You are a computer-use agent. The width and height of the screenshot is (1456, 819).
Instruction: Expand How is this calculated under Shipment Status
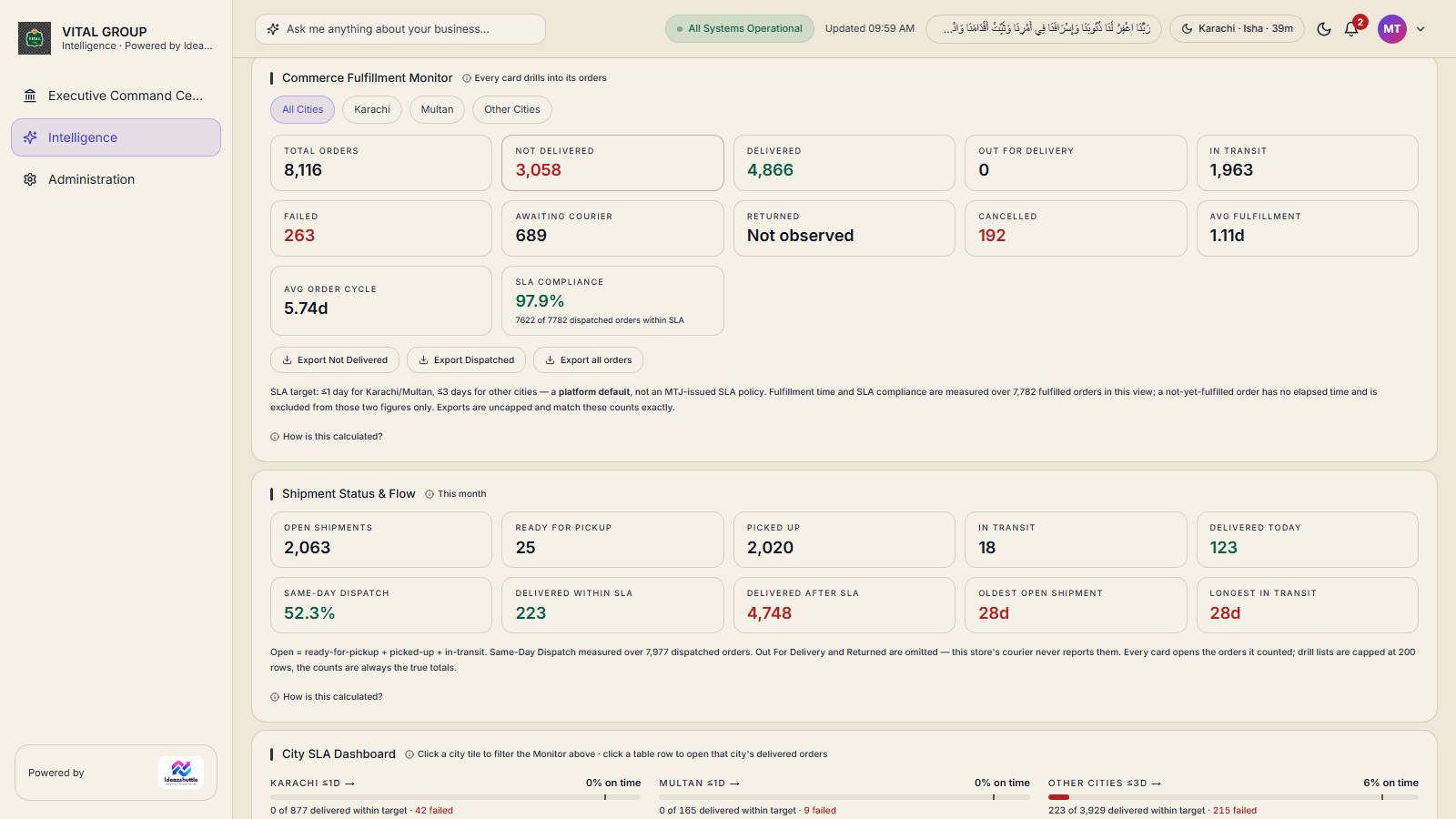[x=327, y=697]
